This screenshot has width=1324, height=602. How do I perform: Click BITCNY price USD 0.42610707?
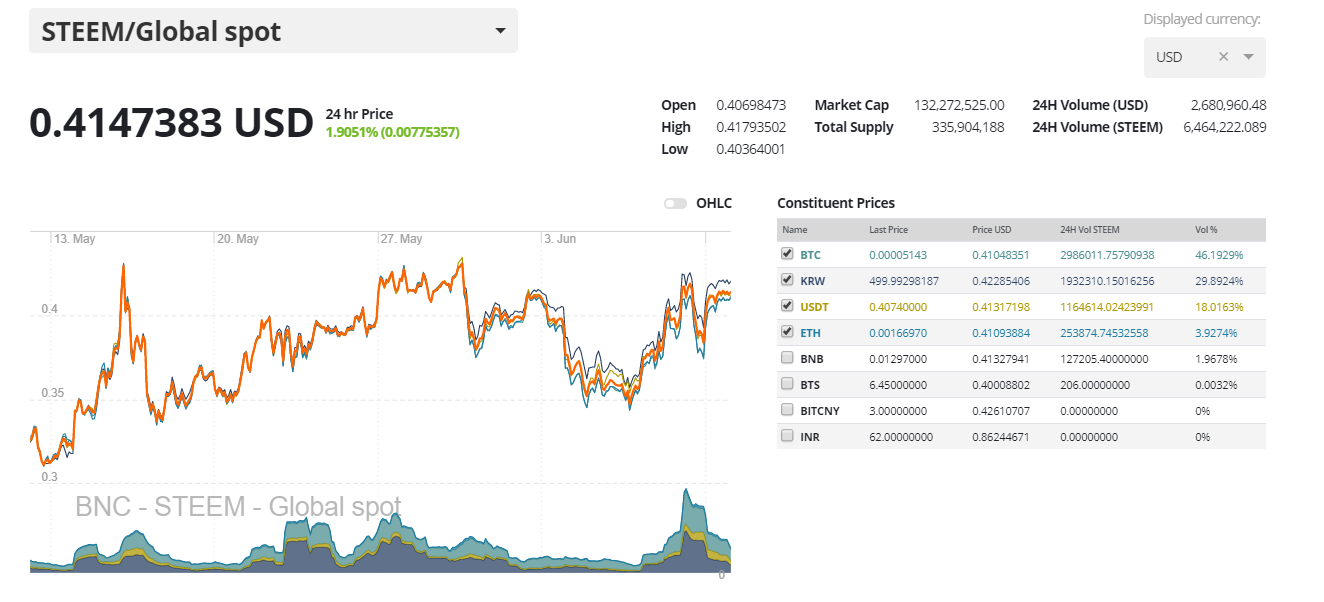pyautogui.click(x=1001, y=410)
